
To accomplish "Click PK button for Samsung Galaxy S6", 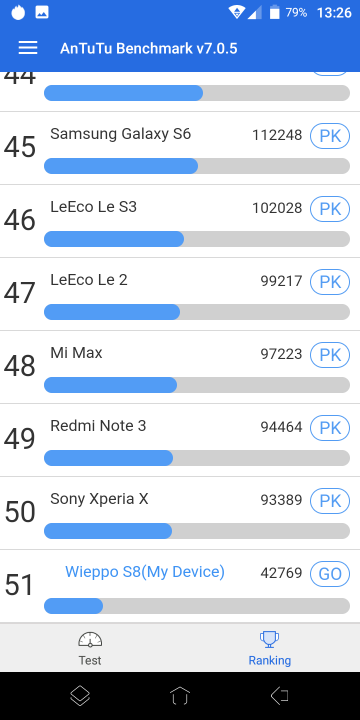I will [330, 136].
